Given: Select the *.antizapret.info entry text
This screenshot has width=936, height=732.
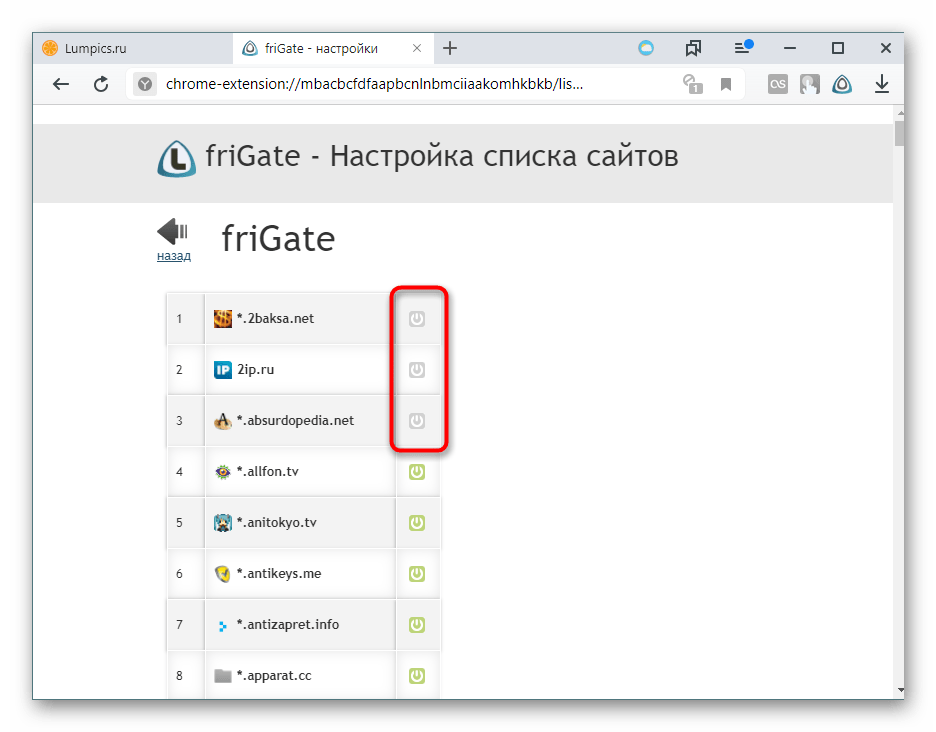Looking at the screenshot, I should 288,625.
